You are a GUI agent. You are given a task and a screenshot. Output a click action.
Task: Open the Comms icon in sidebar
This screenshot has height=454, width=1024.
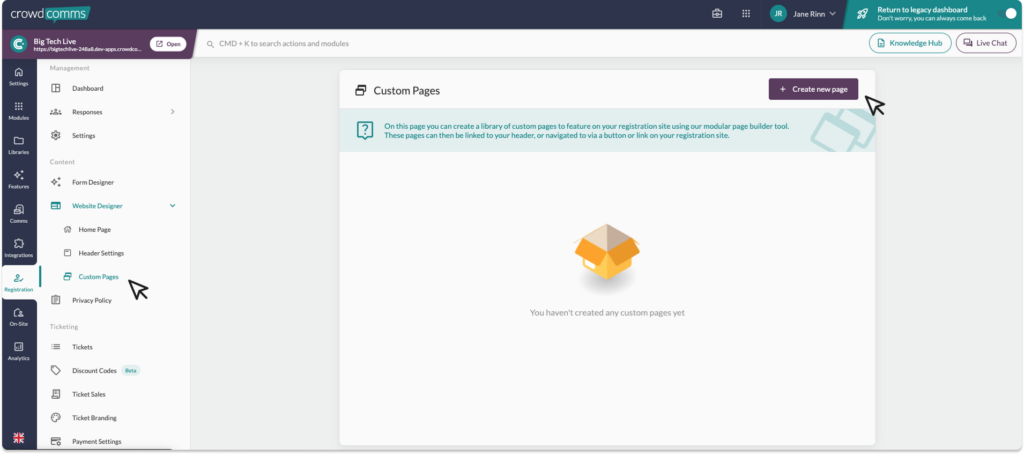coord(18,213)
